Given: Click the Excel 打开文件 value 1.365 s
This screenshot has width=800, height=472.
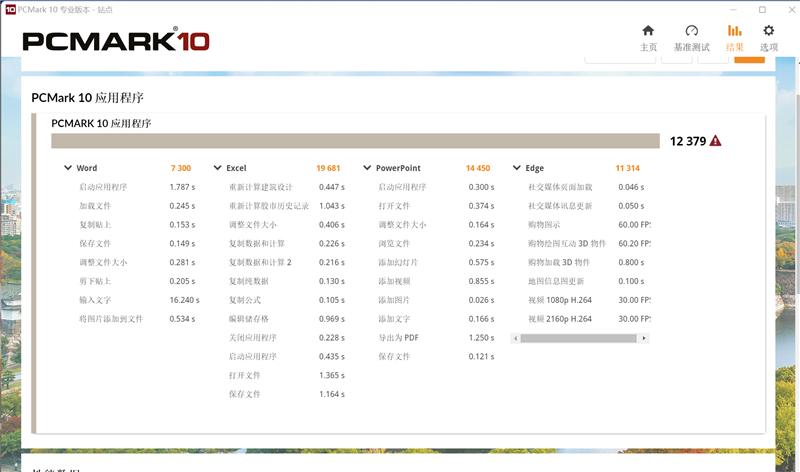Looking at the screenshot, I should [x=332, y=376].
